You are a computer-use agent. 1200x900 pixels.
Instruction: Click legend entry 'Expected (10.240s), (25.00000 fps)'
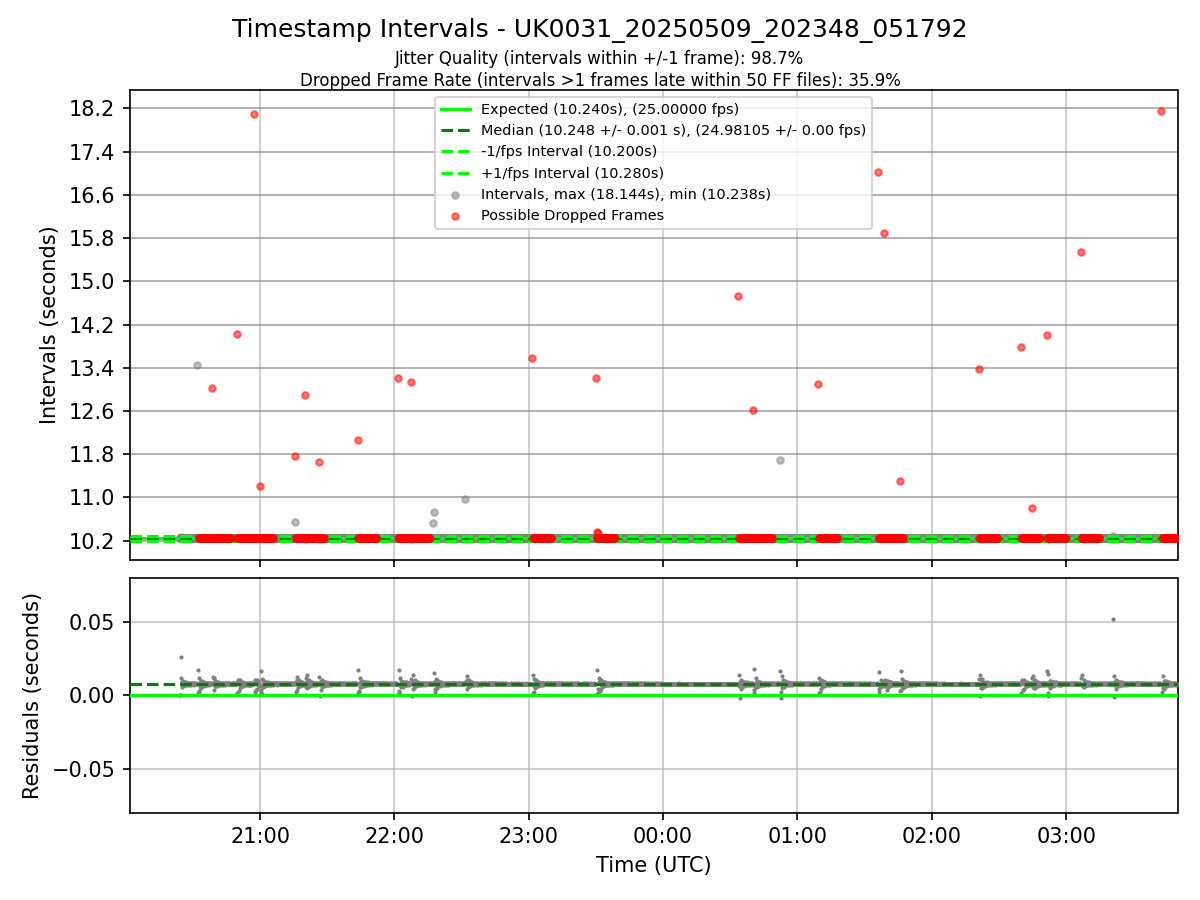(x=610, y=109)
